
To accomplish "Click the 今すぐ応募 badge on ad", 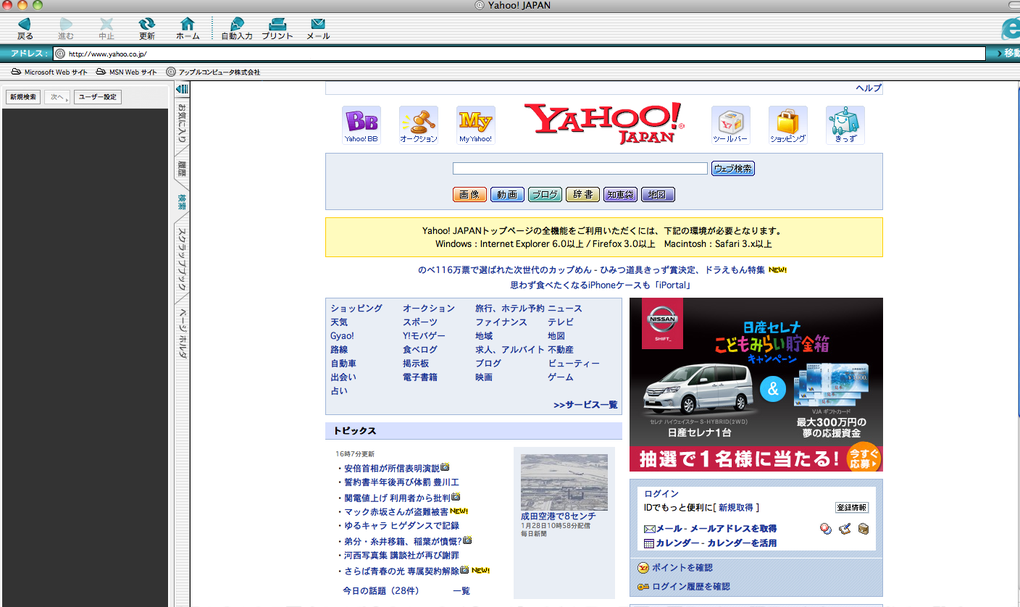I will click(x=863, y=459).
